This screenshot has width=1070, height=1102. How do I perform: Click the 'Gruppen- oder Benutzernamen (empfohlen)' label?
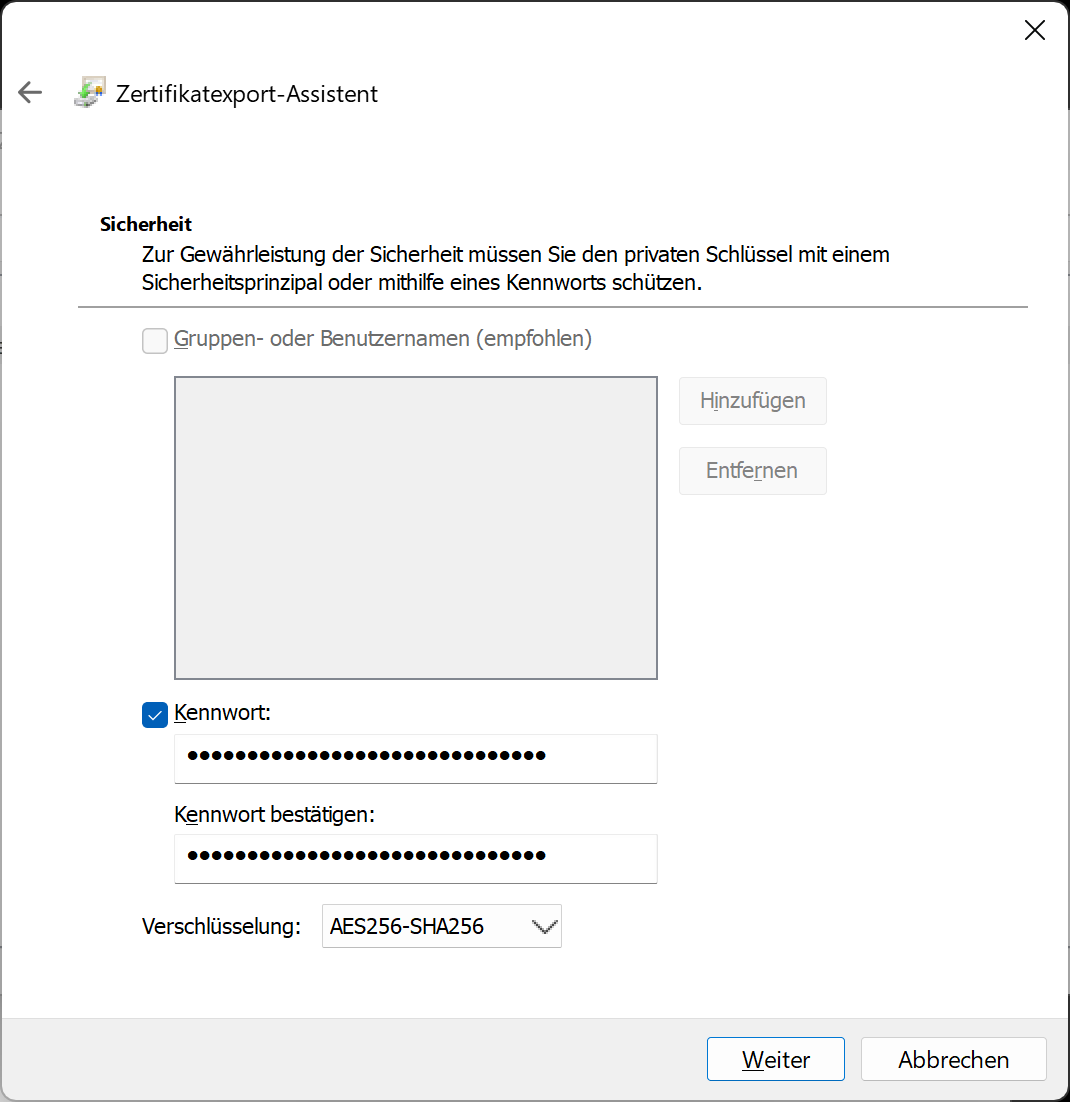coord(383,339)
